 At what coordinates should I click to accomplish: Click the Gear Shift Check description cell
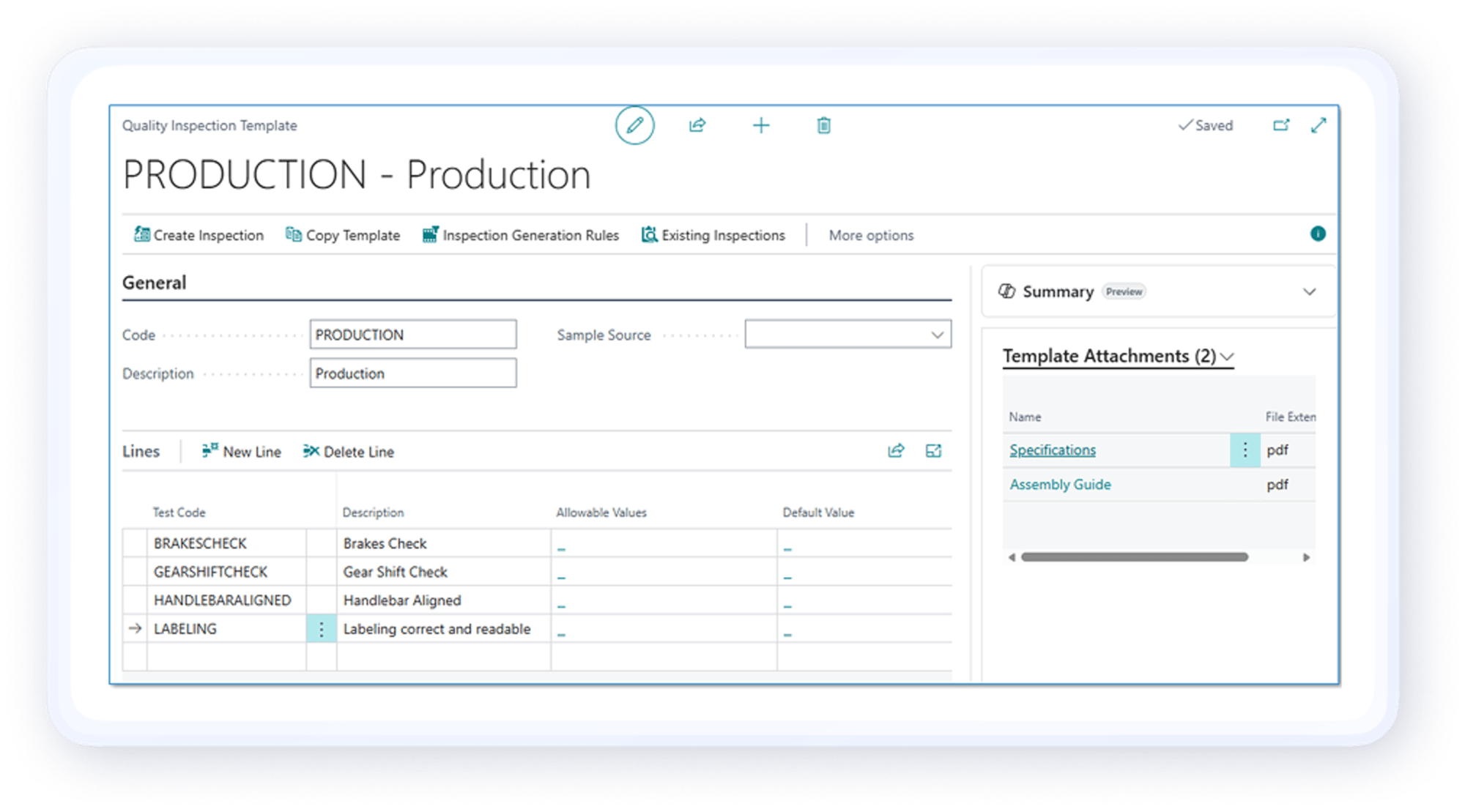click(x=444, y=572)
